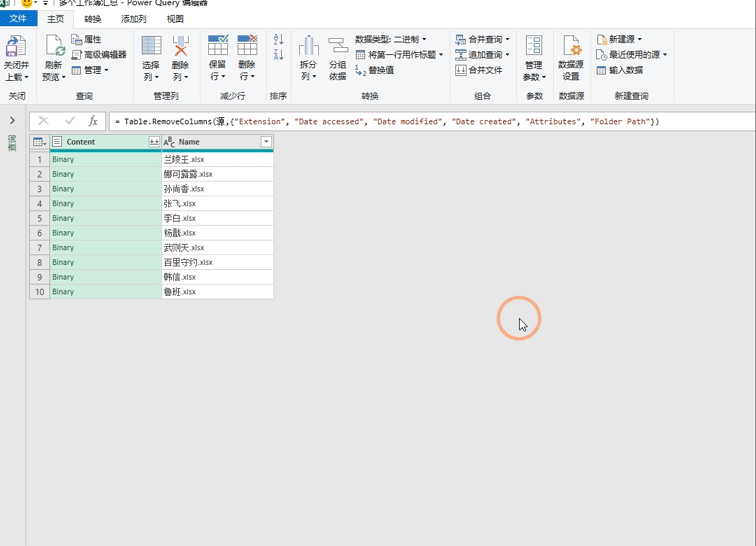The width and height of the screenshot is (756, 546).
Task: Expand the queries pane chevron
Action: (x=13, y=120)
